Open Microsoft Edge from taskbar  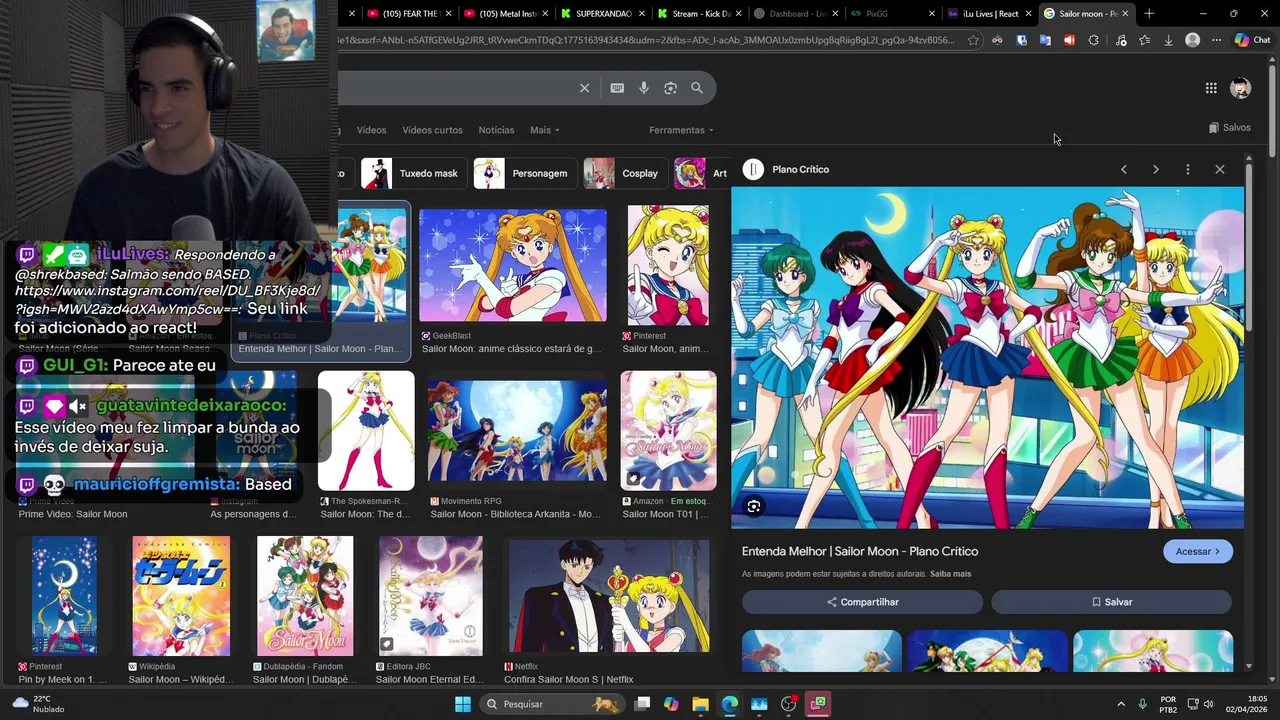[729, 704]
